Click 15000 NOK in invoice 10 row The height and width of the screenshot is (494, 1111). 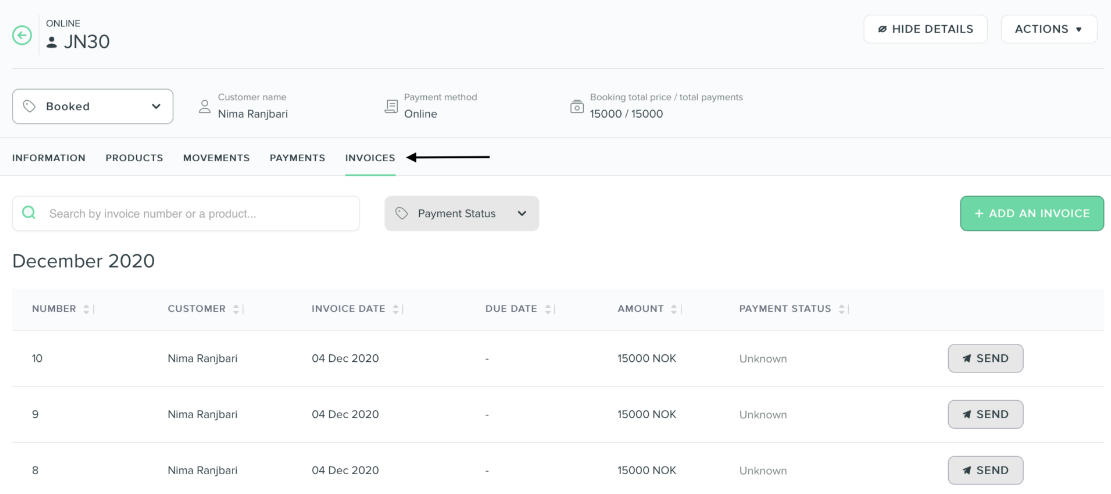click(647, 359)
